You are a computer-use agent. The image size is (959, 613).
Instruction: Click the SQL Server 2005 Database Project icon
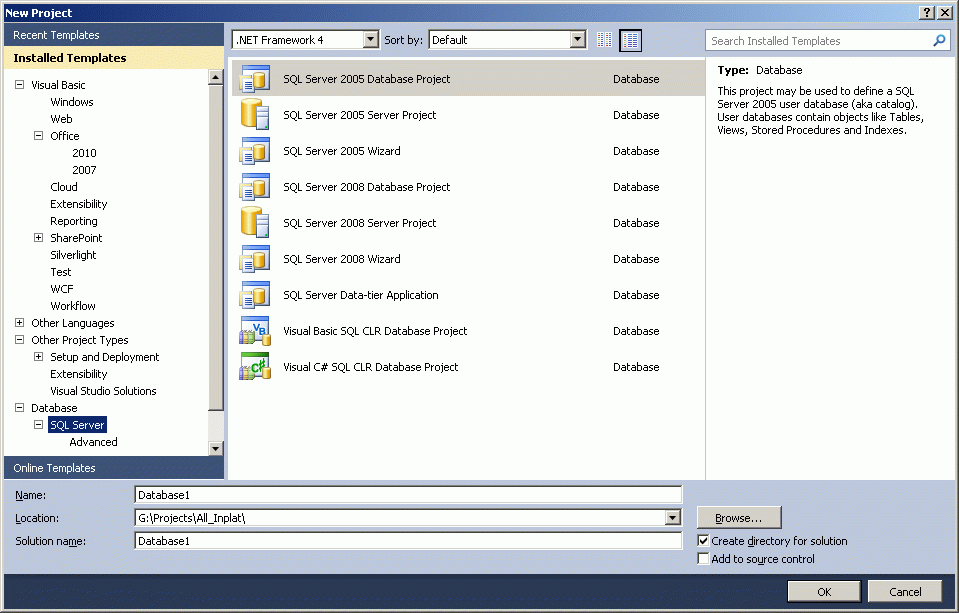255,79
